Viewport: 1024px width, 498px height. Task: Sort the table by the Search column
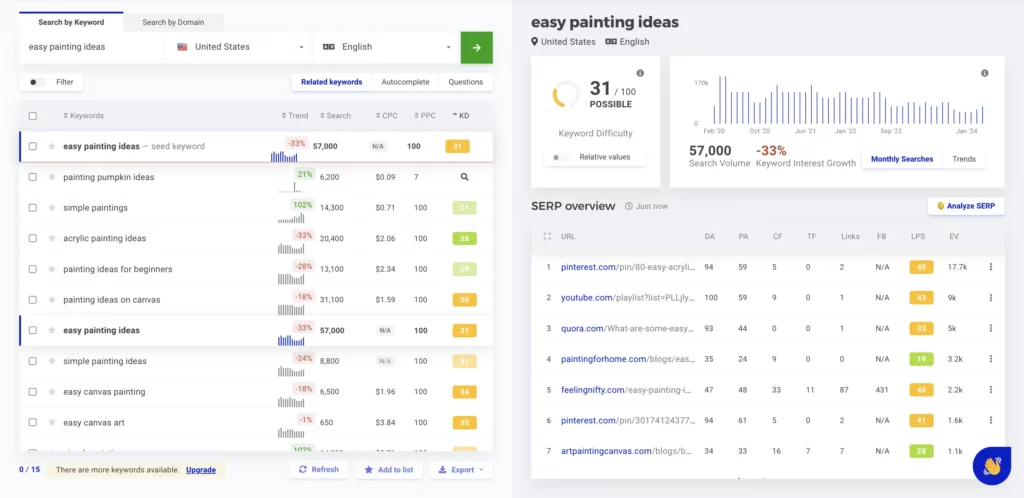coord(336,116)
